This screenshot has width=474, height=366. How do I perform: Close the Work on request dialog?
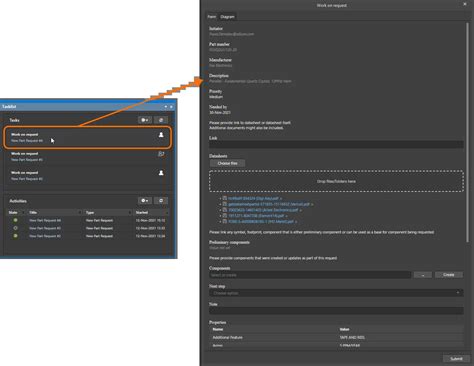pos(465,4)
